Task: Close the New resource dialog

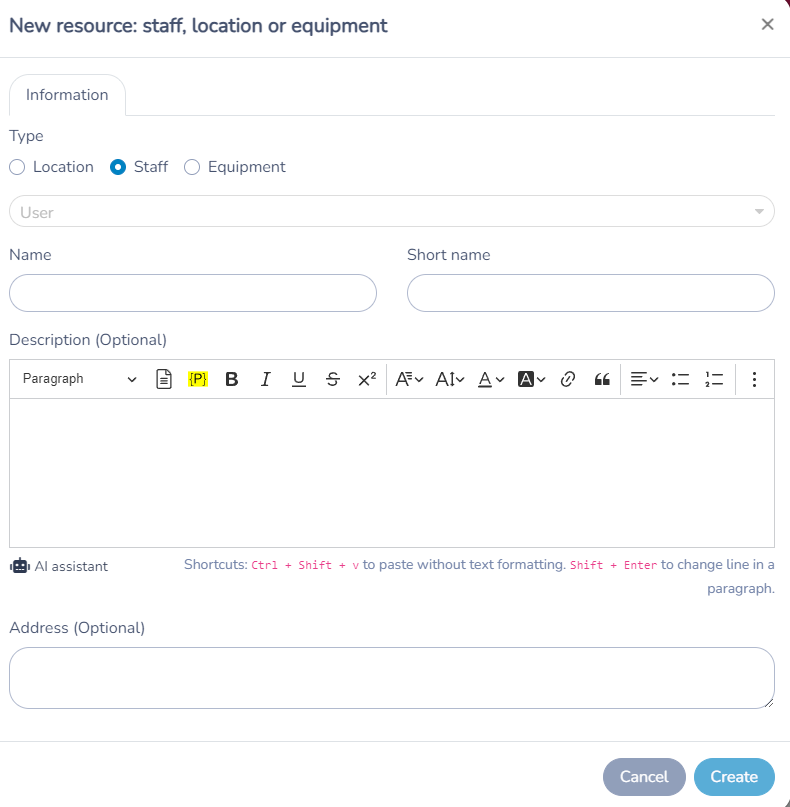Action: (767, 24)
